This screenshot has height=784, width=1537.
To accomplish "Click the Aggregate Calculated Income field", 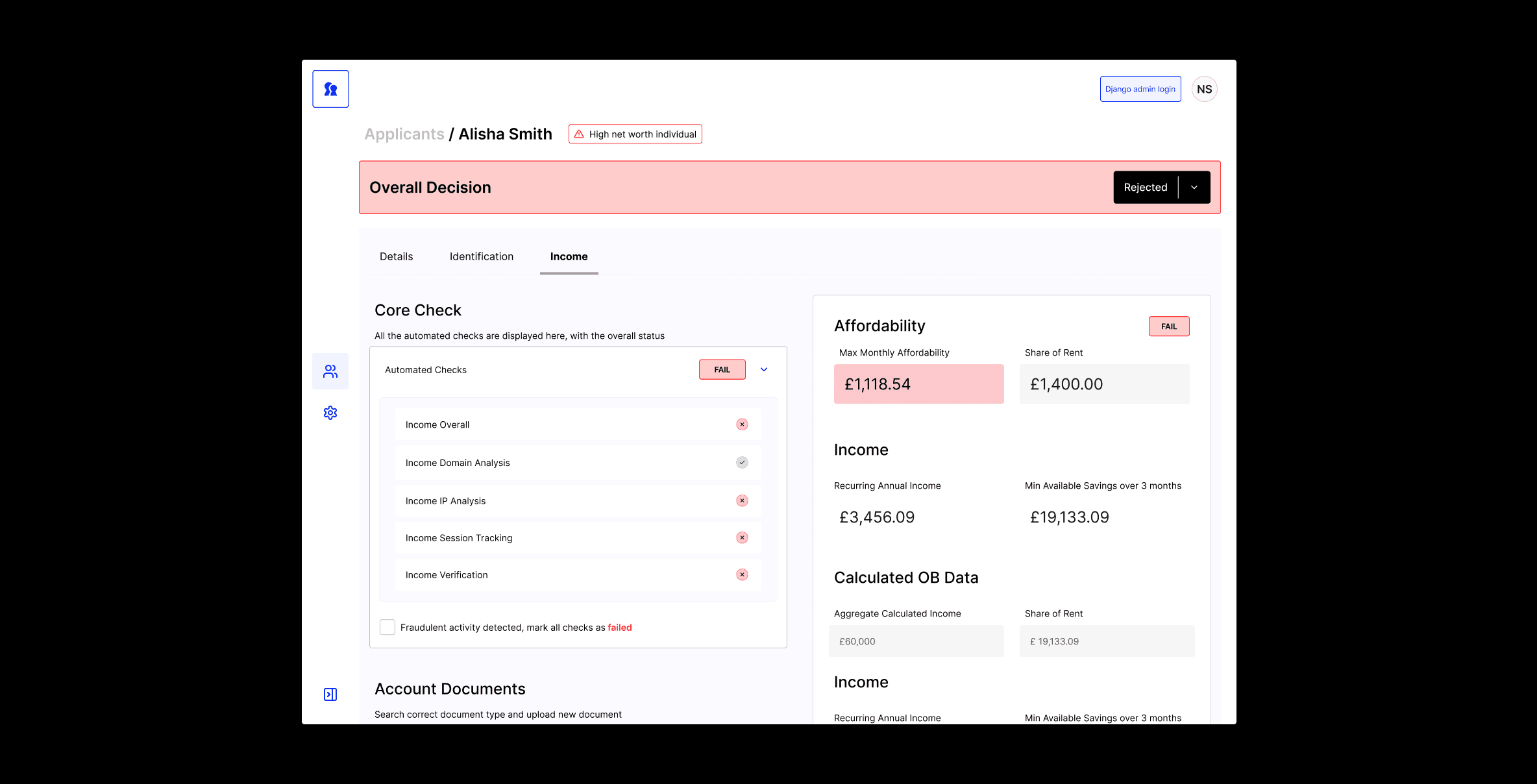I will click(x=916, y=641).
